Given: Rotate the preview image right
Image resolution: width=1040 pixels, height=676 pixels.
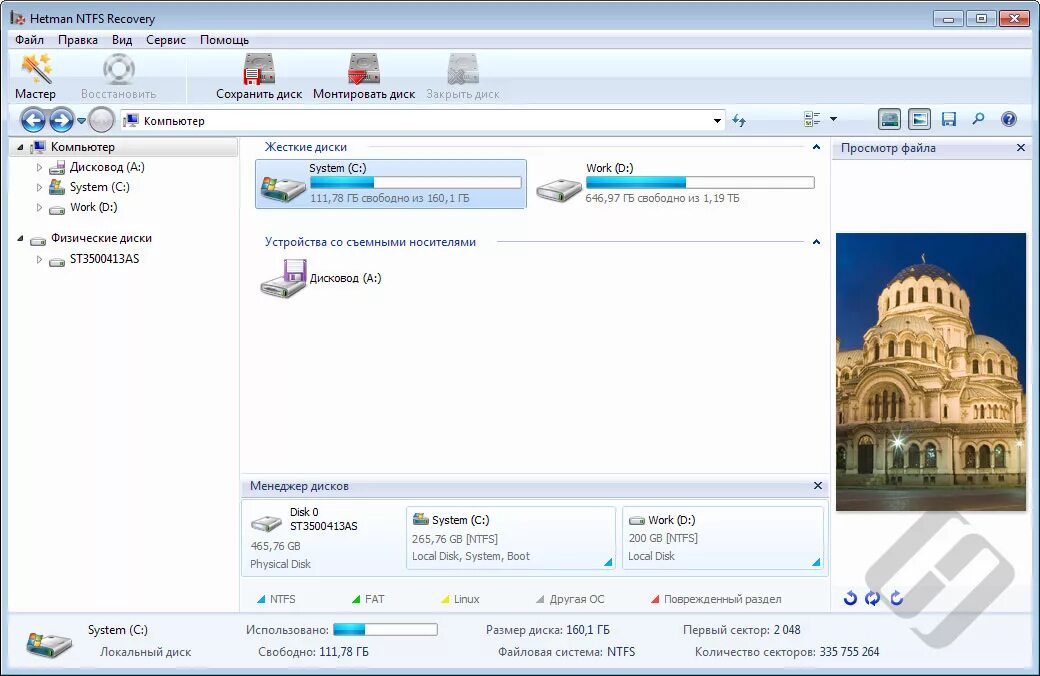Looking at the screenshot, I should point(896,598).
